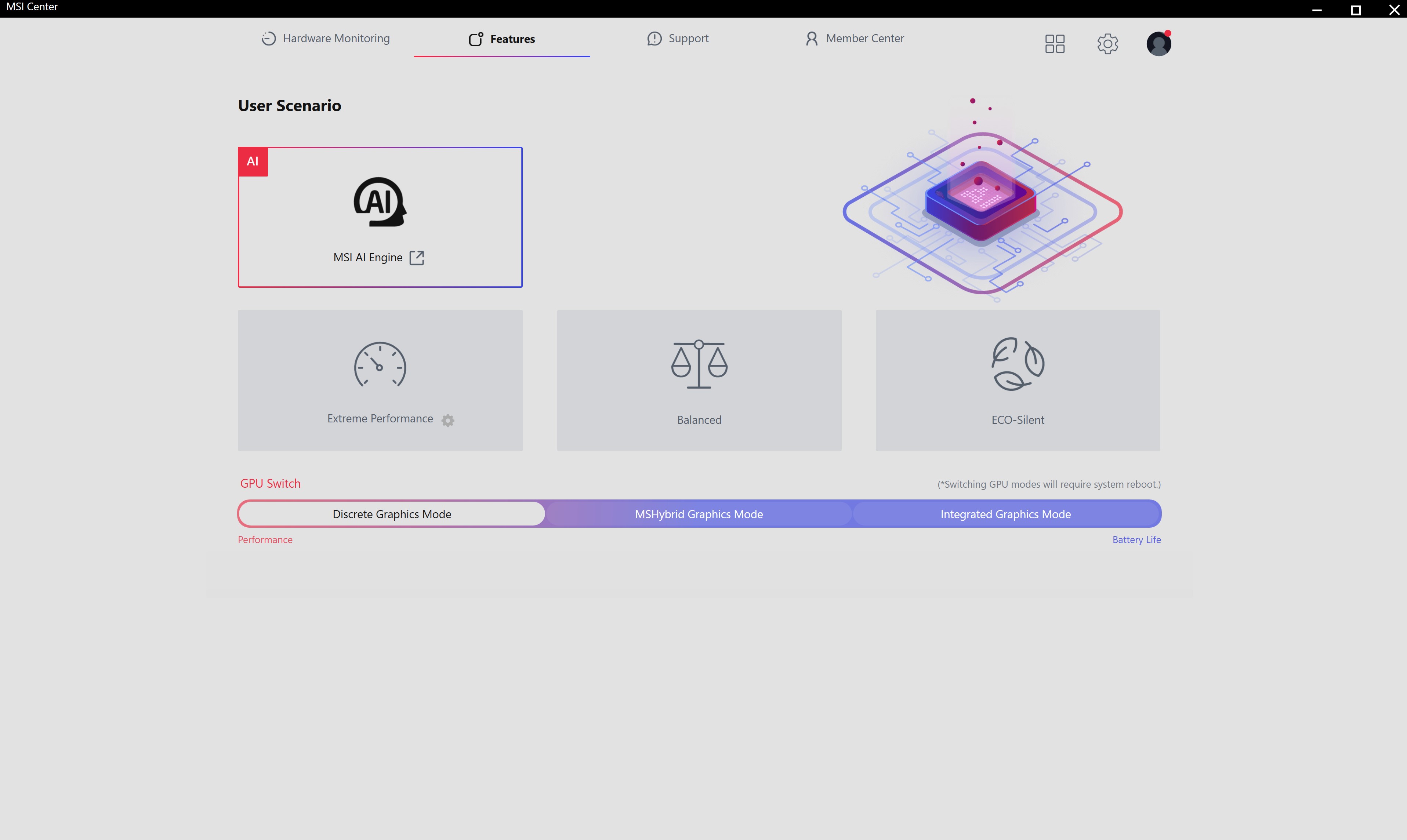Click the user profile avatar
1407x840 pixels.
pos(1158,44)
